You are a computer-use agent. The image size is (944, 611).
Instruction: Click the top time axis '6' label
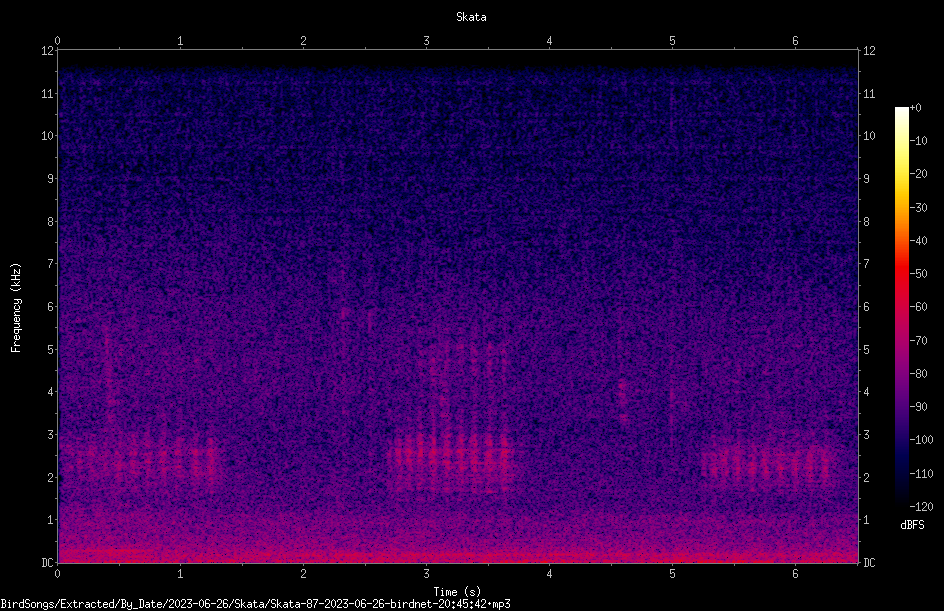795,41
